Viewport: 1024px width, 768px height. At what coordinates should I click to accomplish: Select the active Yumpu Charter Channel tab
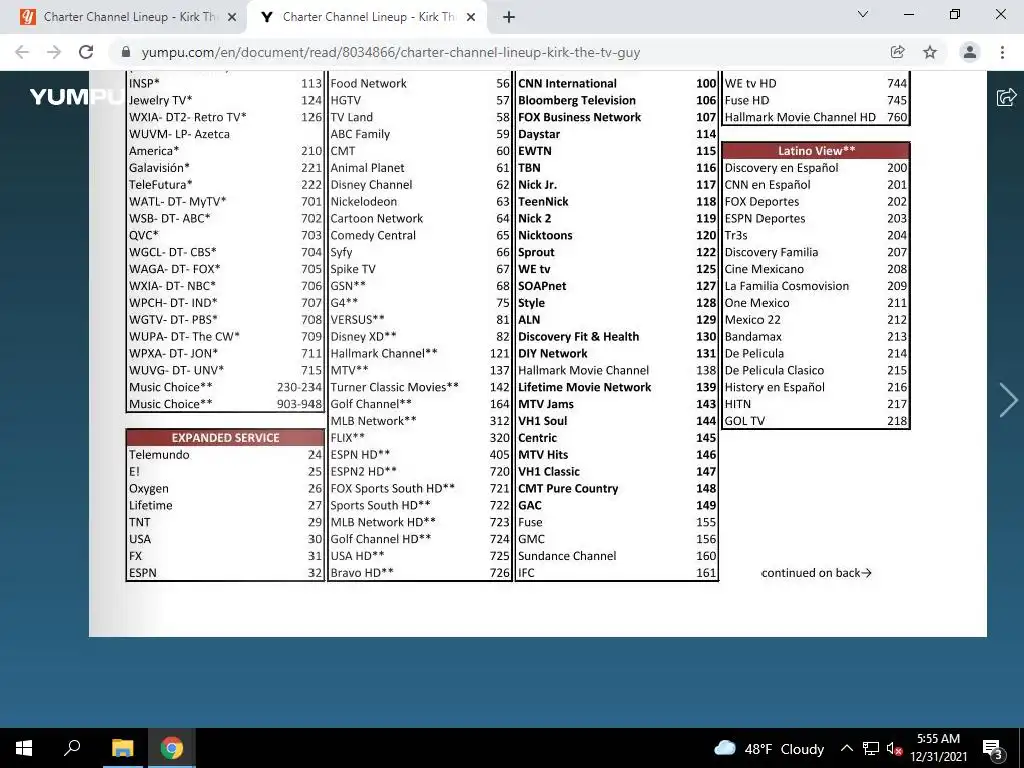coord(366,17)
